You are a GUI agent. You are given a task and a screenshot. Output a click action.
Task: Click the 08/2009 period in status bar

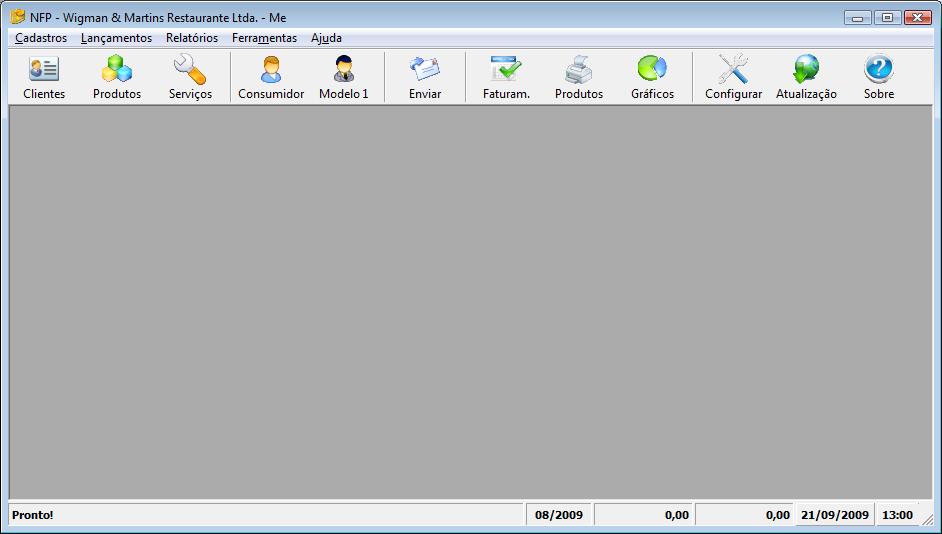click(x=559, y=515)
